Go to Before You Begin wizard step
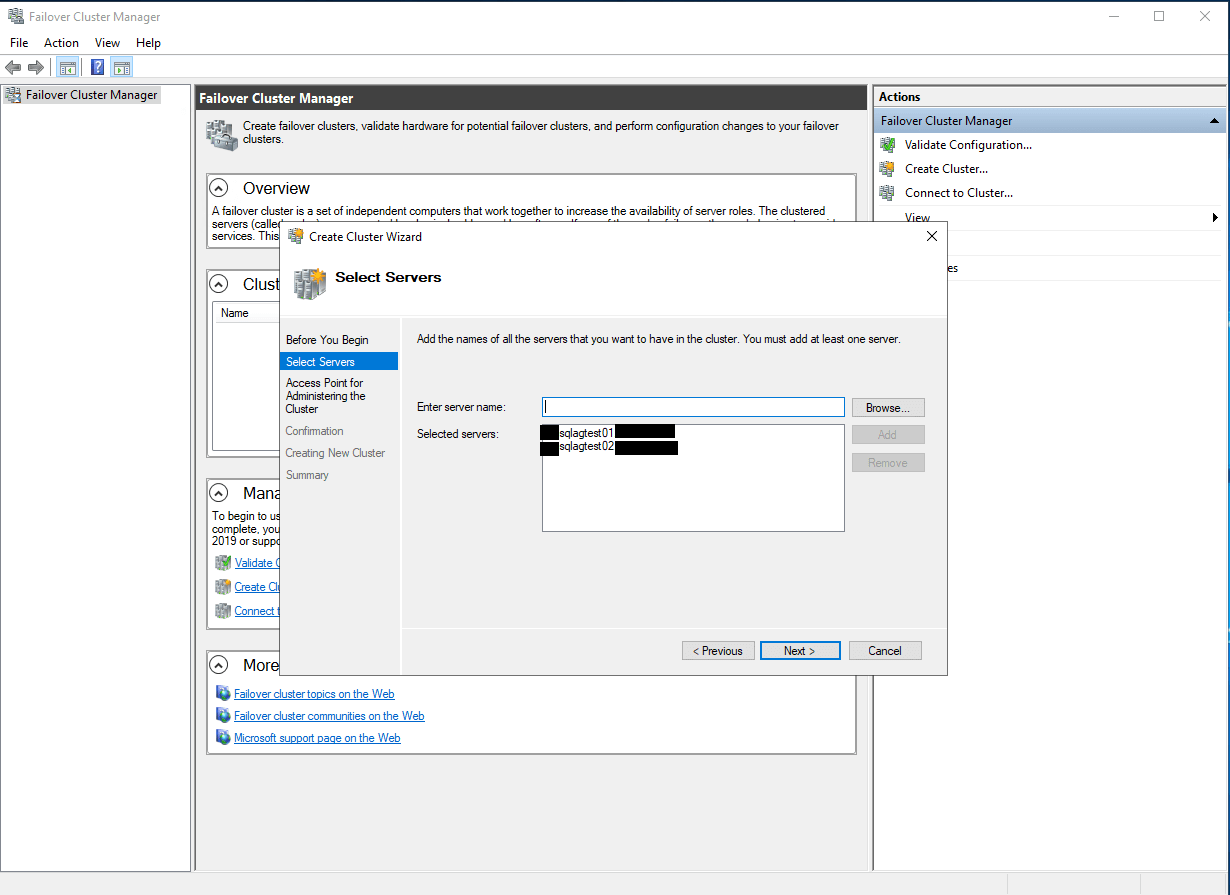 (x=327, y=340)
